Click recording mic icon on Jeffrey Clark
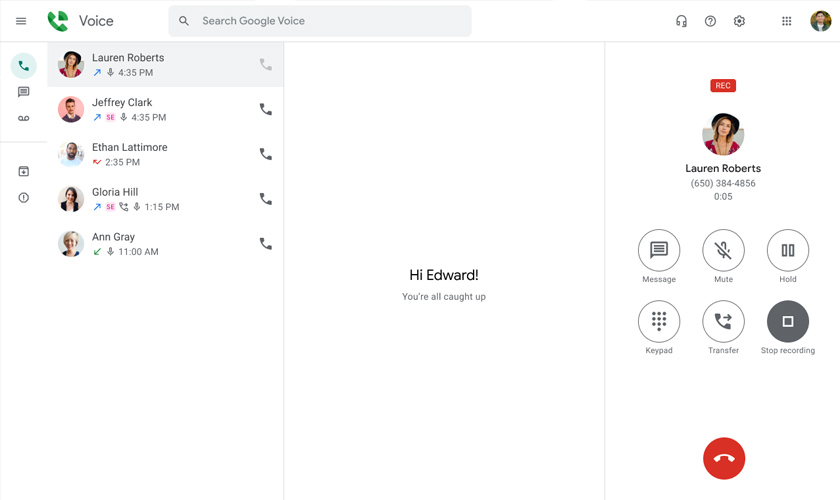The height and width of the screenshot is (500, 840). (x=124, y=117)
